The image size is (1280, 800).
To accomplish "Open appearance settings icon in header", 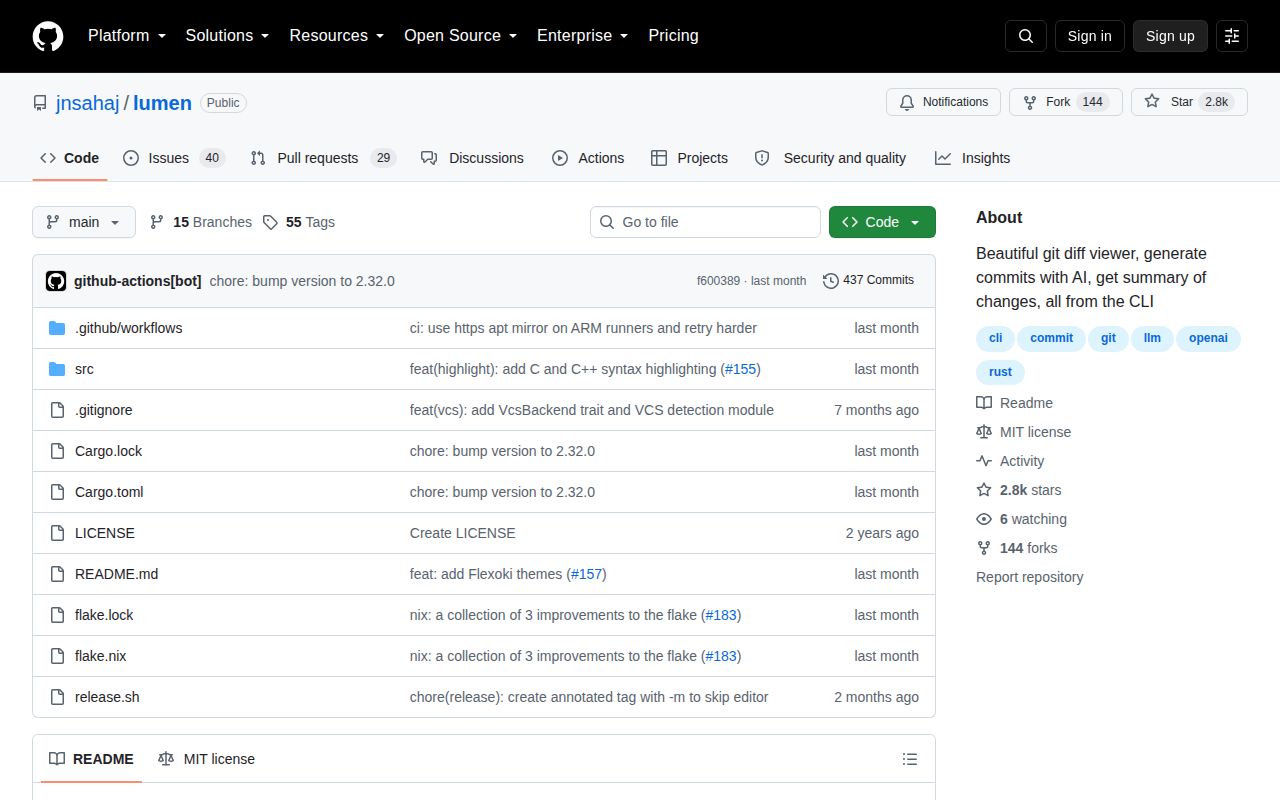I will (x=1232, y=36).
